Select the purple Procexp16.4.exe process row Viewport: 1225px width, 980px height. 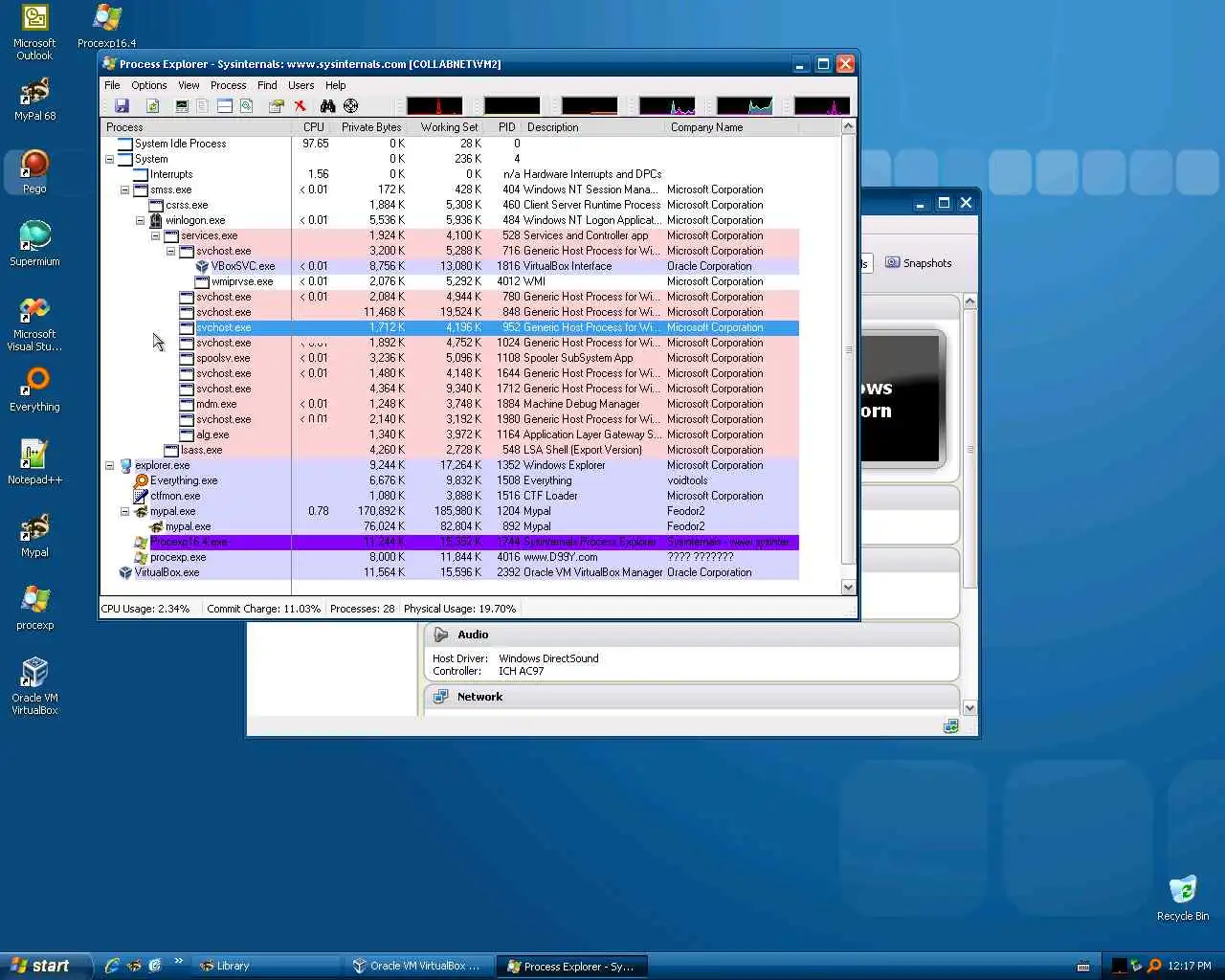(x=450, y=542)
